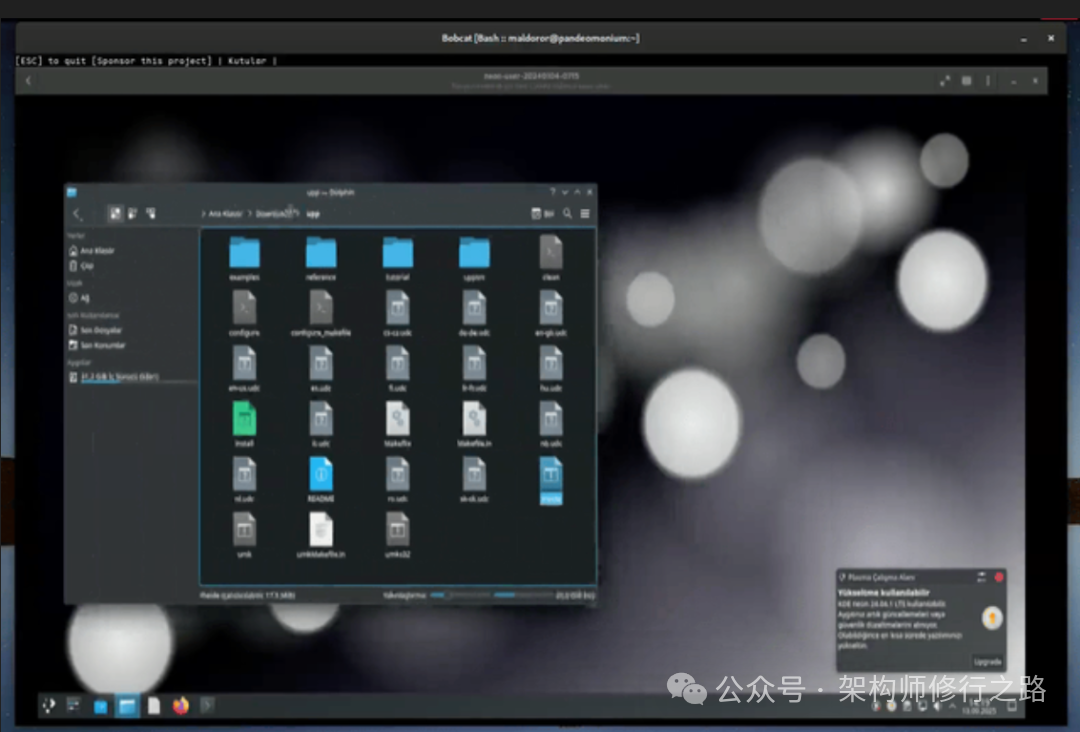Switch to details tree view mode
The width and height of the screenshot is (1080, 732).
[151, 213]
